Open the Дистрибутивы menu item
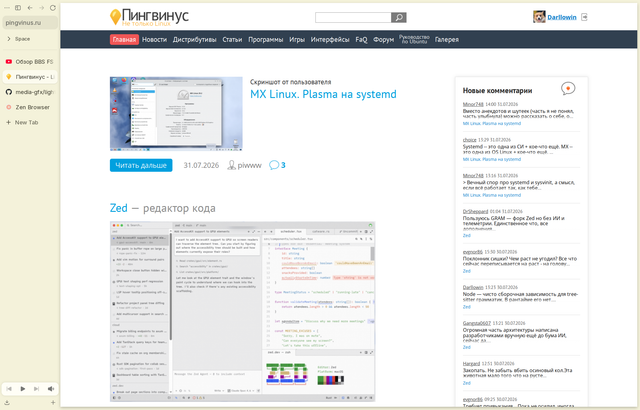The width and height of the screenshot is (640, 410). 194,40
